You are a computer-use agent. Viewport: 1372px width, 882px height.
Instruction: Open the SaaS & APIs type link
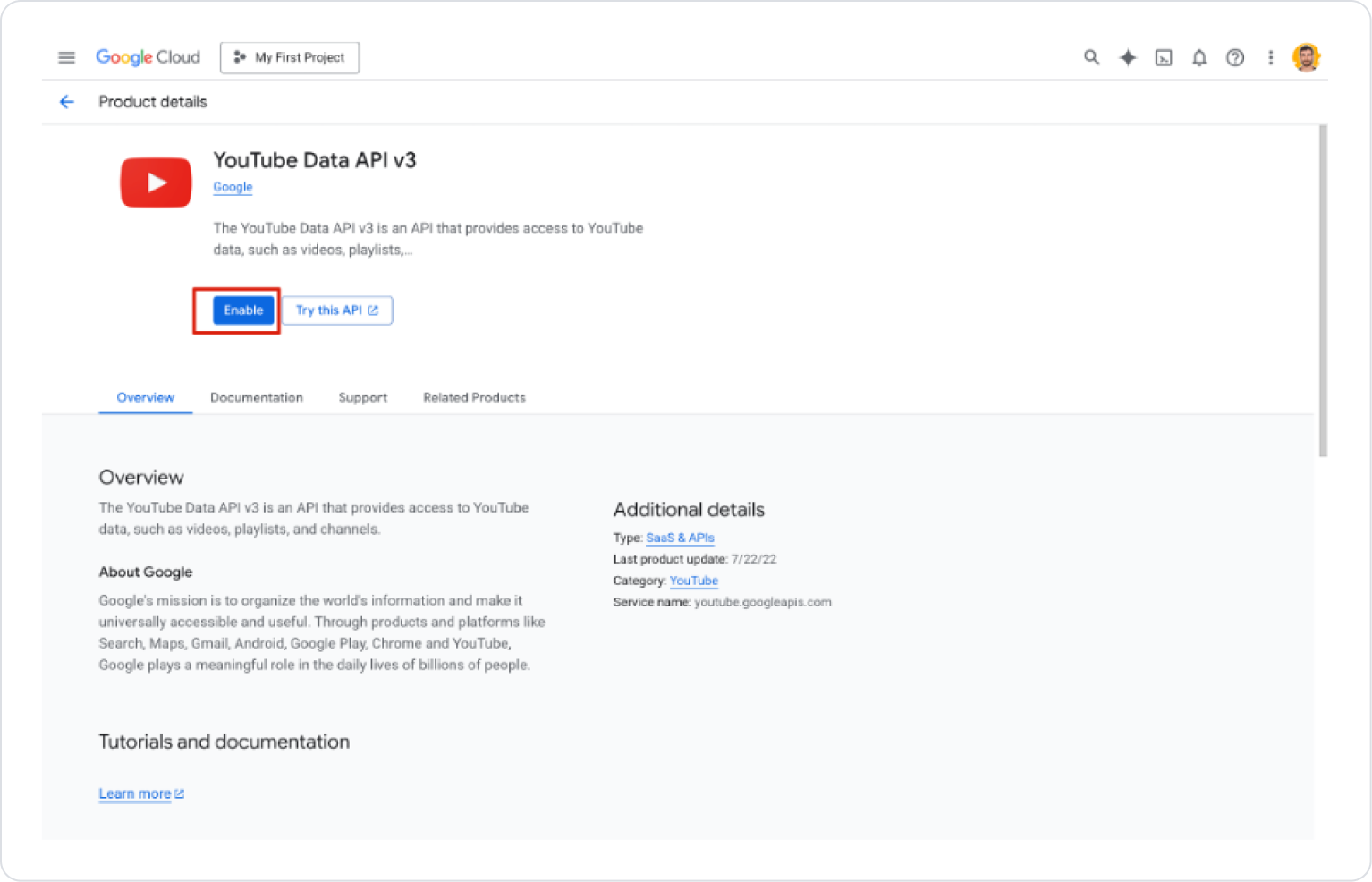tap(680, 538)
